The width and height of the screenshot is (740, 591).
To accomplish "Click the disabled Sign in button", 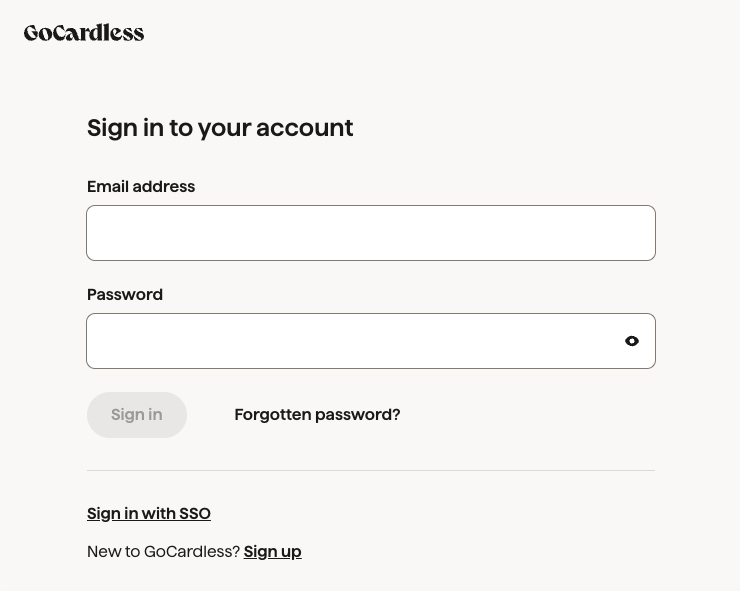I will pos(137,414).
